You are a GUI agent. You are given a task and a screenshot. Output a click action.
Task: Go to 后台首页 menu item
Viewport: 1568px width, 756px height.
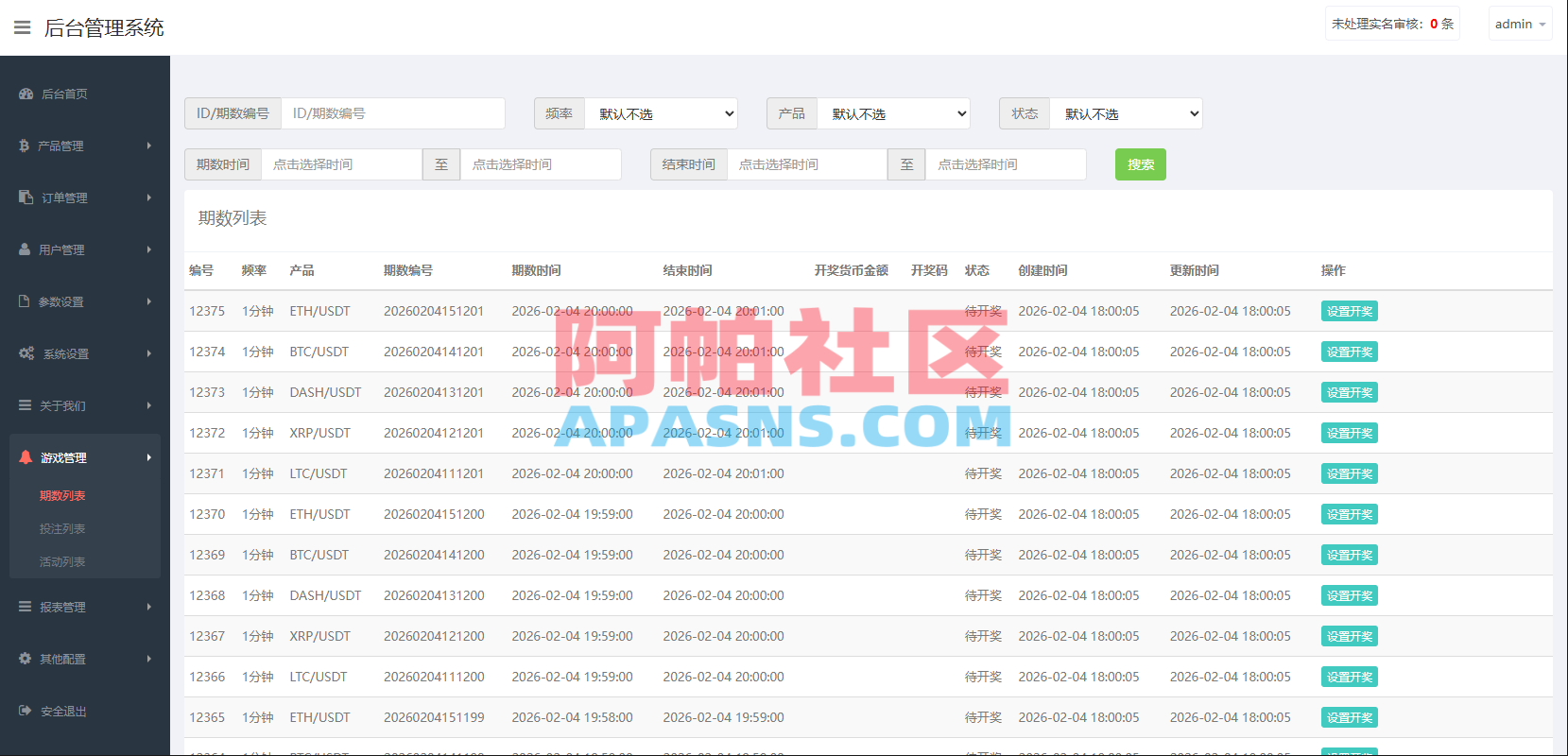[x=64, y=94]
